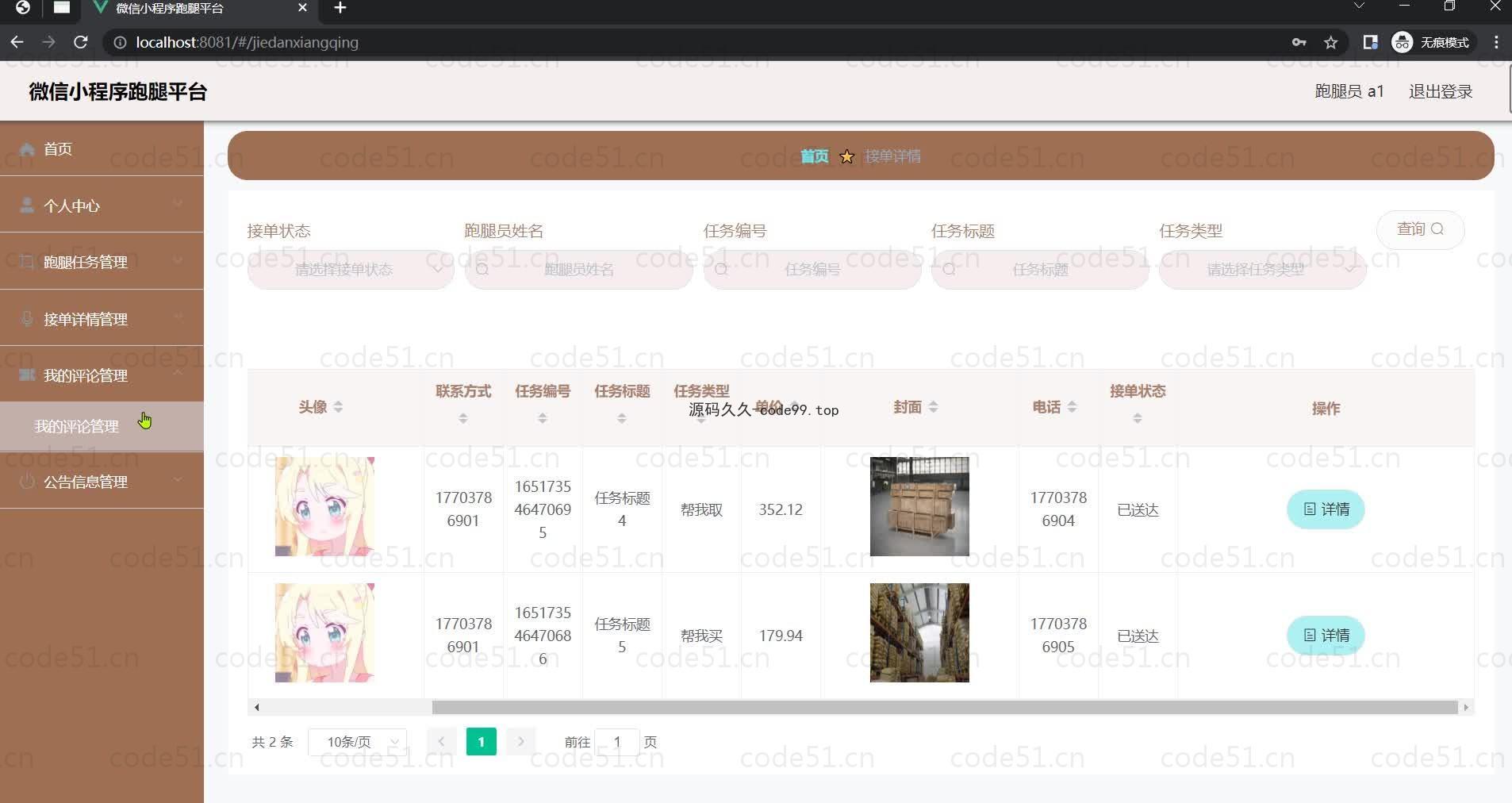Open the browser tab search chevron
The height and width of the screenshot is (803, 1512).
(x=1359, y=6)
